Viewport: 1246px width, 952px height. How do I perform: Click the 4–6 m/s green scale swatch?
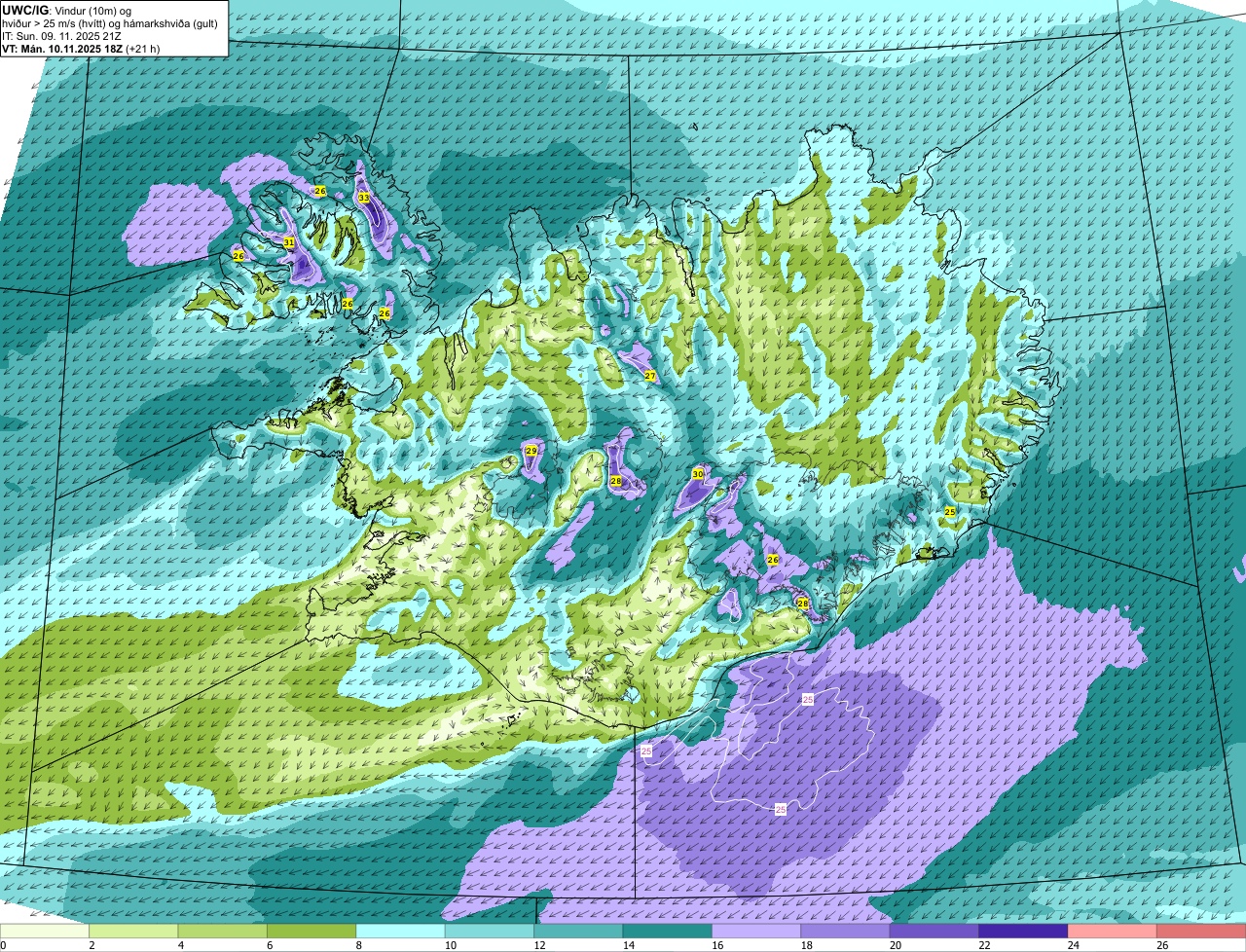(223, 932)
